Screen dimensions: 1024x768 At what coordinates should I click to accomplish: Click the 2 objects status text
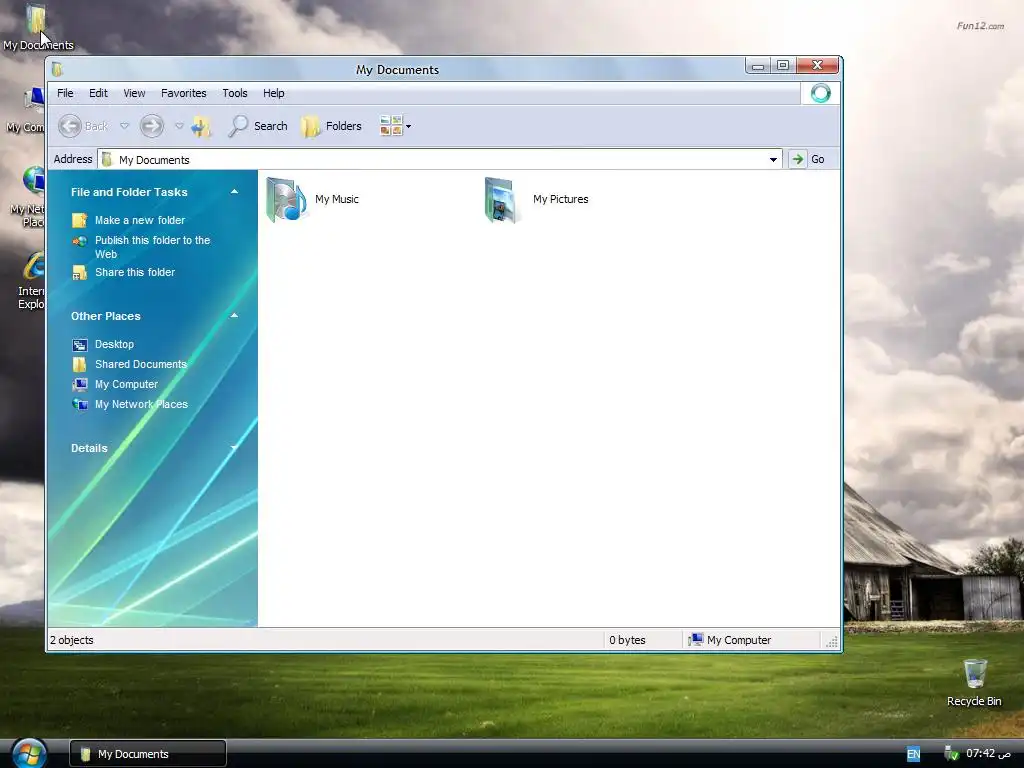coord(72,640)
